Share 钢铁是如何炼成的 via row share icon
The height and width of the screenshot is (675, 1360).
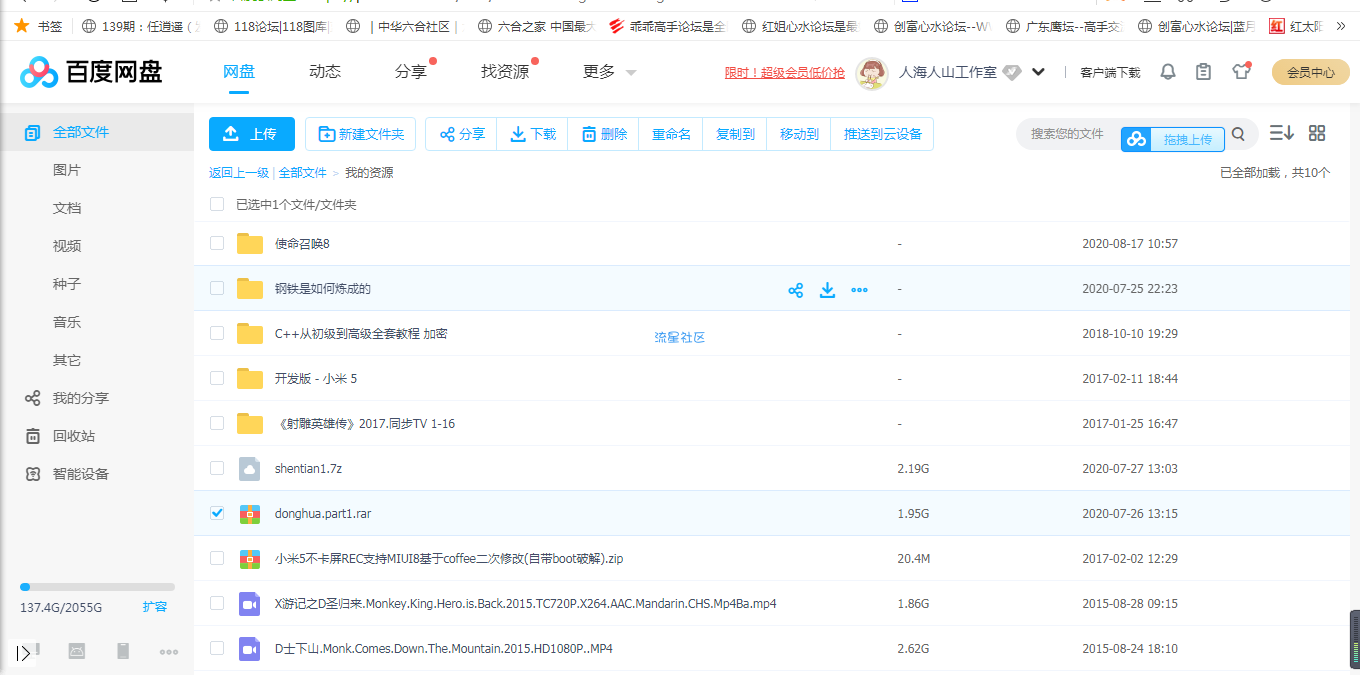click(x=796, y=290)
